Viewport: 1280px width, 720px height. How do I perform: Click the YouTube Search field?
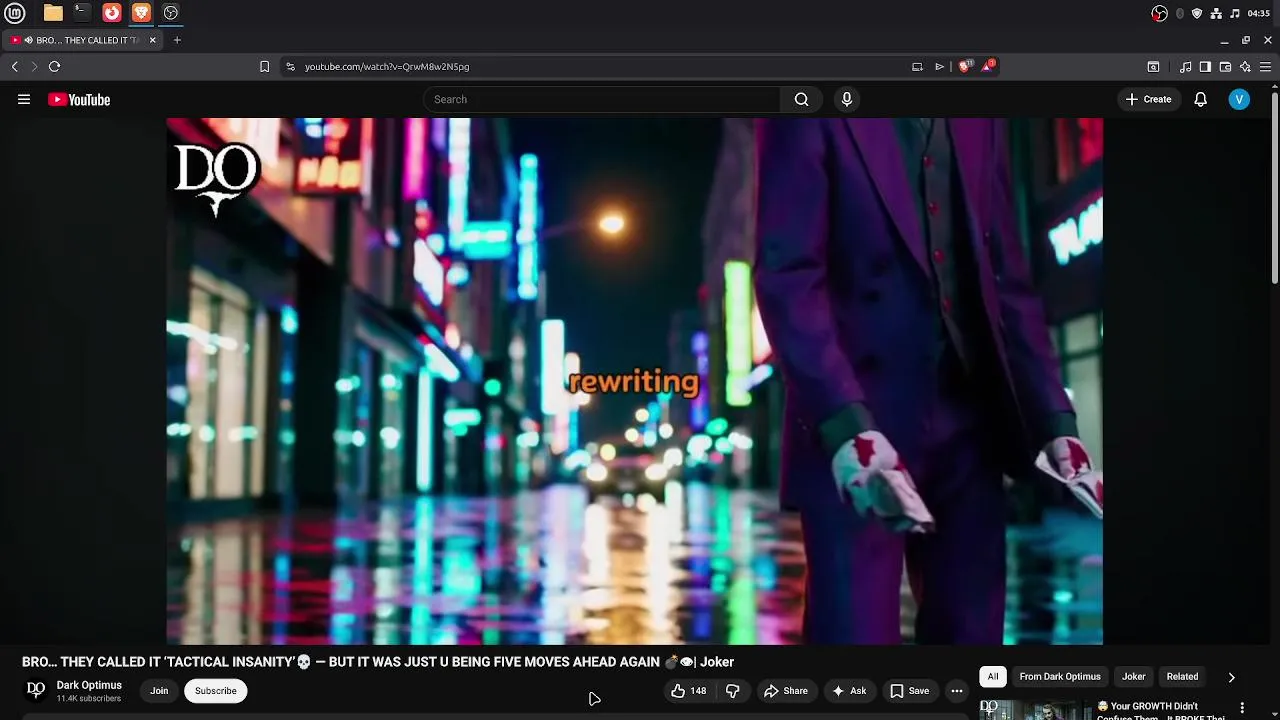(601, 99)
